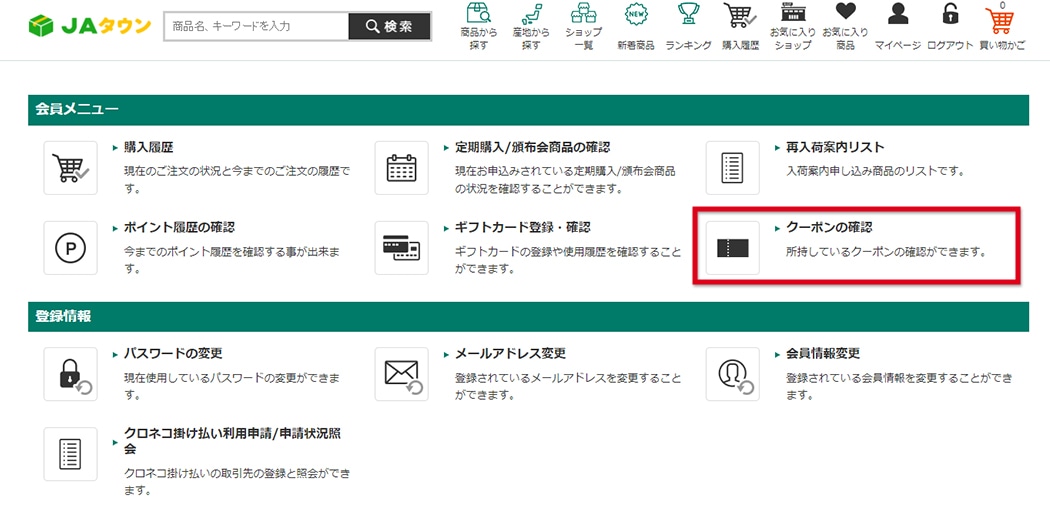This screenshot has height=508, width=1050.
Task: Click text 所持しているクーポンの確認ができます。
Action: 887,253
